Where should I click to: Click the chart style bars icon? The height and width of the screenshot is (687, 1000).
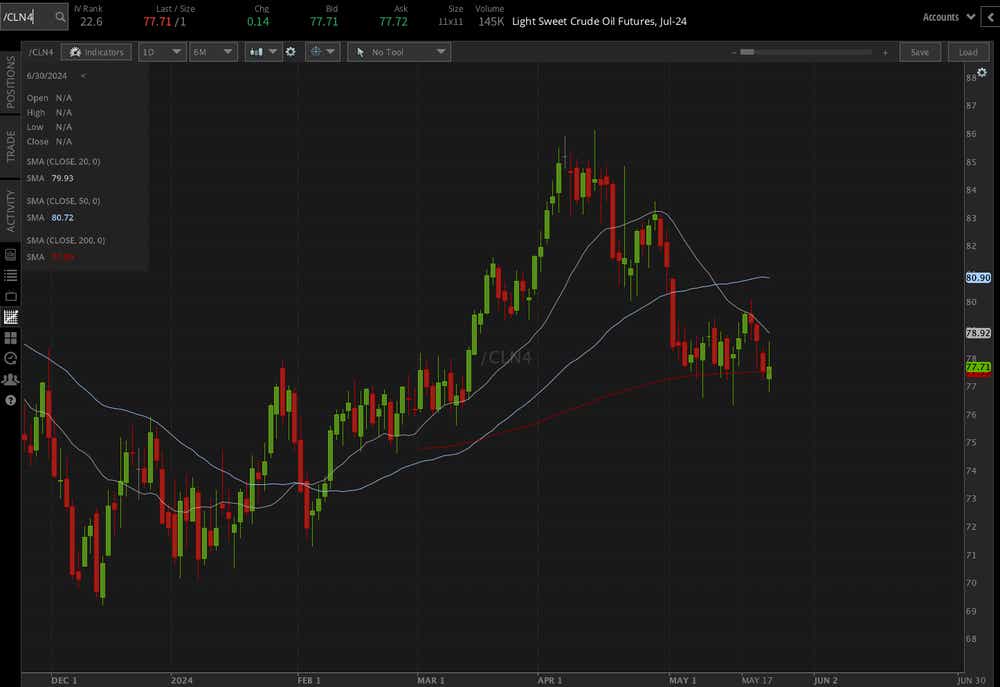point(259,52)
